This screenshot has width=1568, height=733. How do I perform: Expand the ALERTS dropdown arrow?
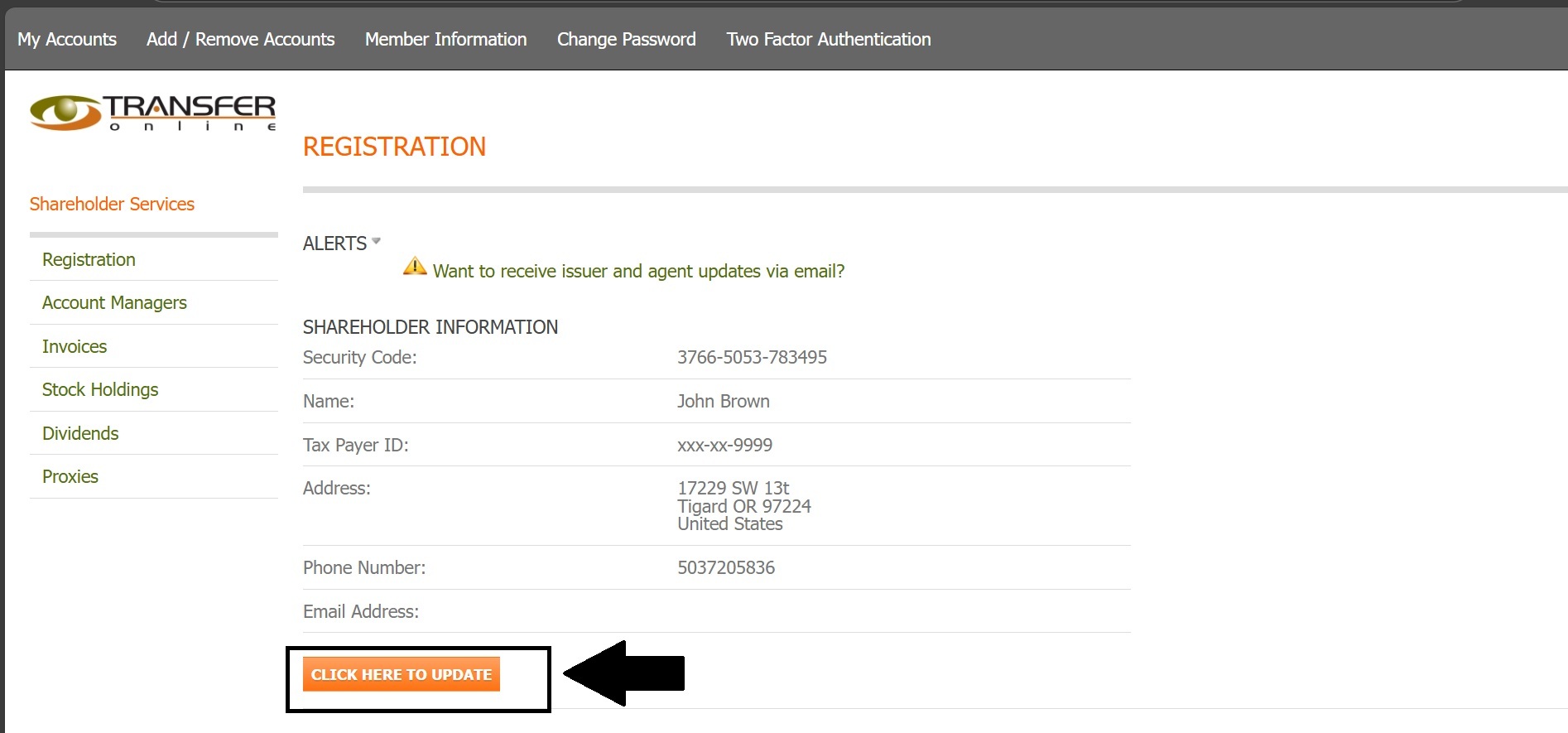point(376,241)
